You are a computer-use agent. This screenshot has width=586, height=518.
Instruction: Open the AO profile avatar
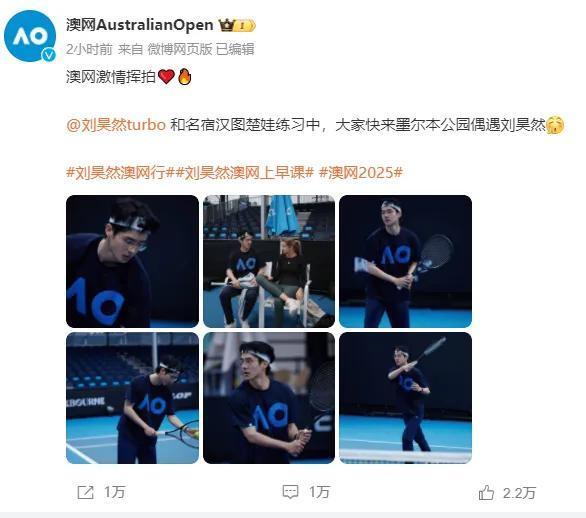point(30,36)
